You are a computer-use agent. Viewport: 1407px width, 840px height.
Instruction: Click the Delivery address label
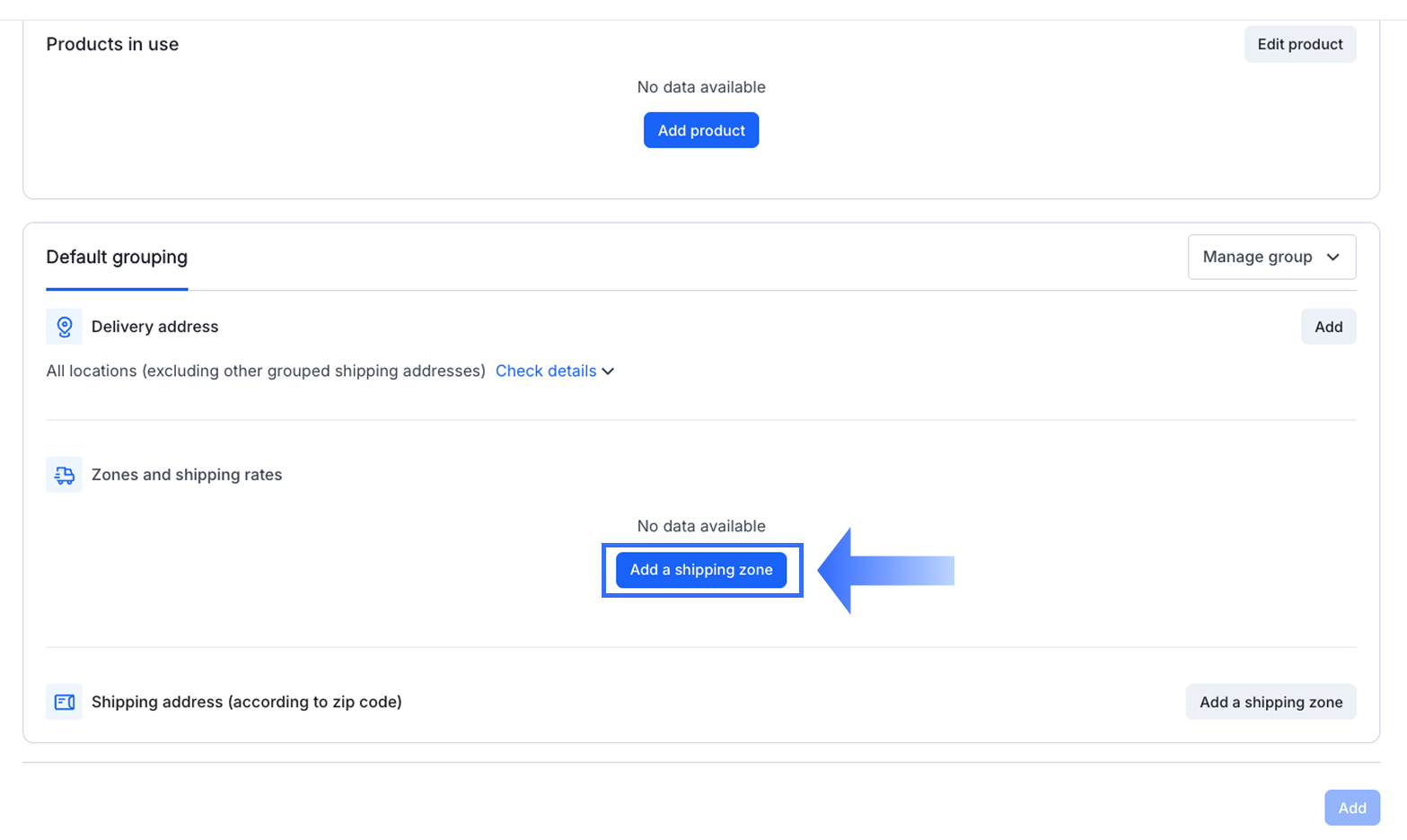154,327
